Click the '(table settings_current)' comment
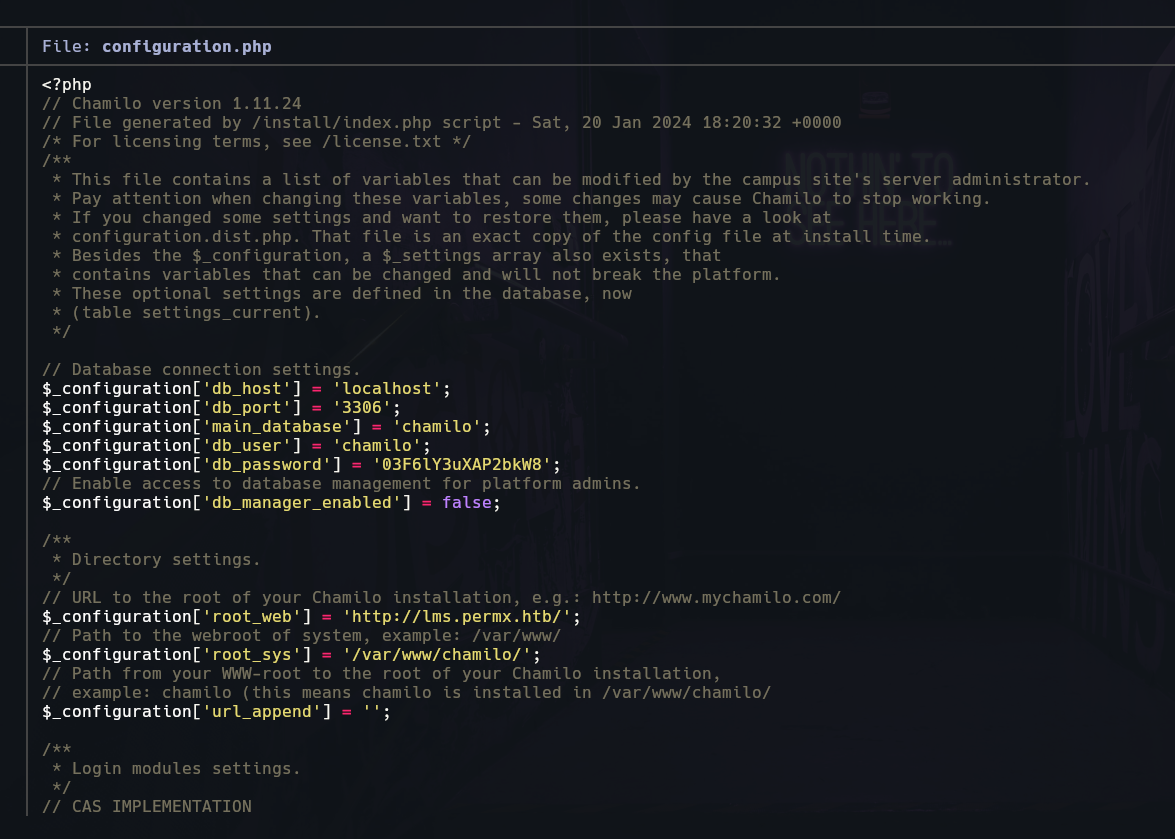Screen dimensions: 1175x839 click(187, 312)
